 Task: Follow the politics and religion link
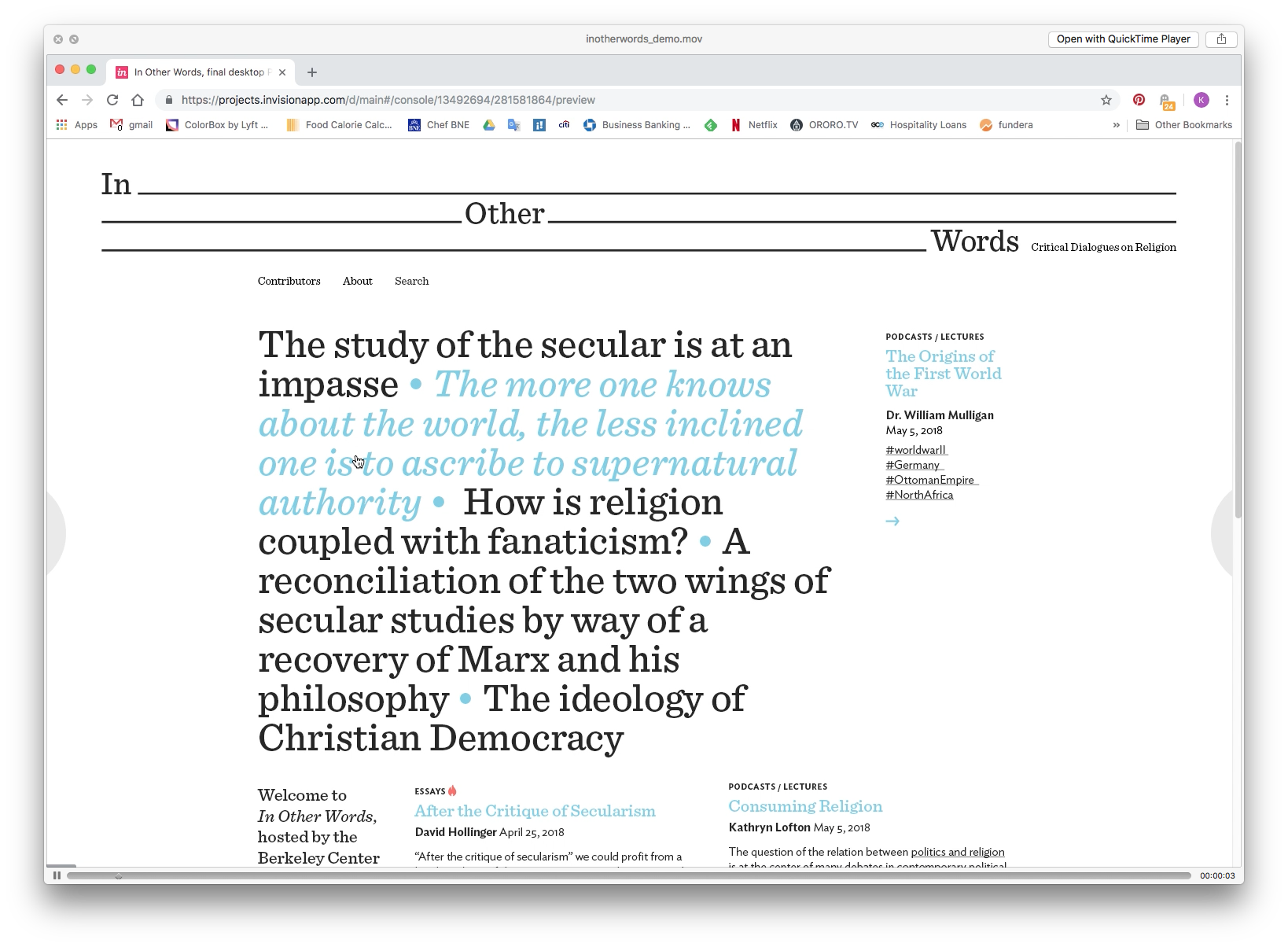(x=958, y=852)
